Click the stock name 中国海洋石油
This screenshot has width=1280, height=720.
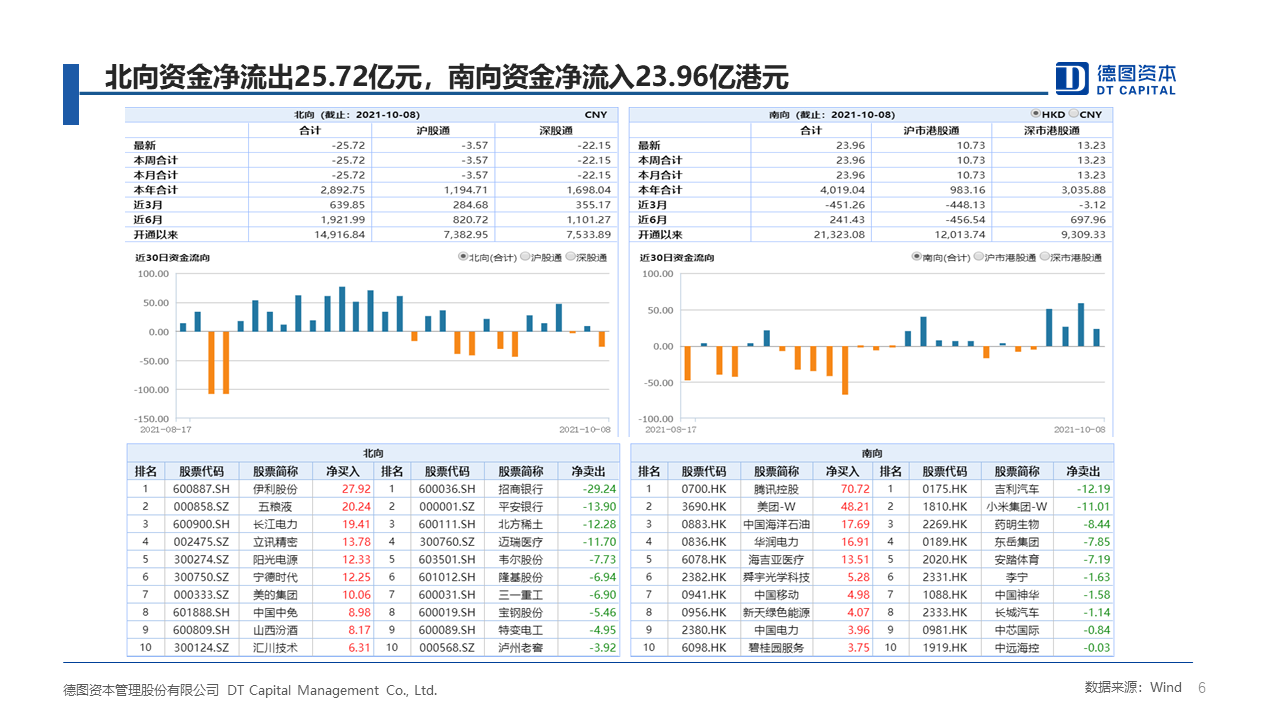click(x=777, y=524)
